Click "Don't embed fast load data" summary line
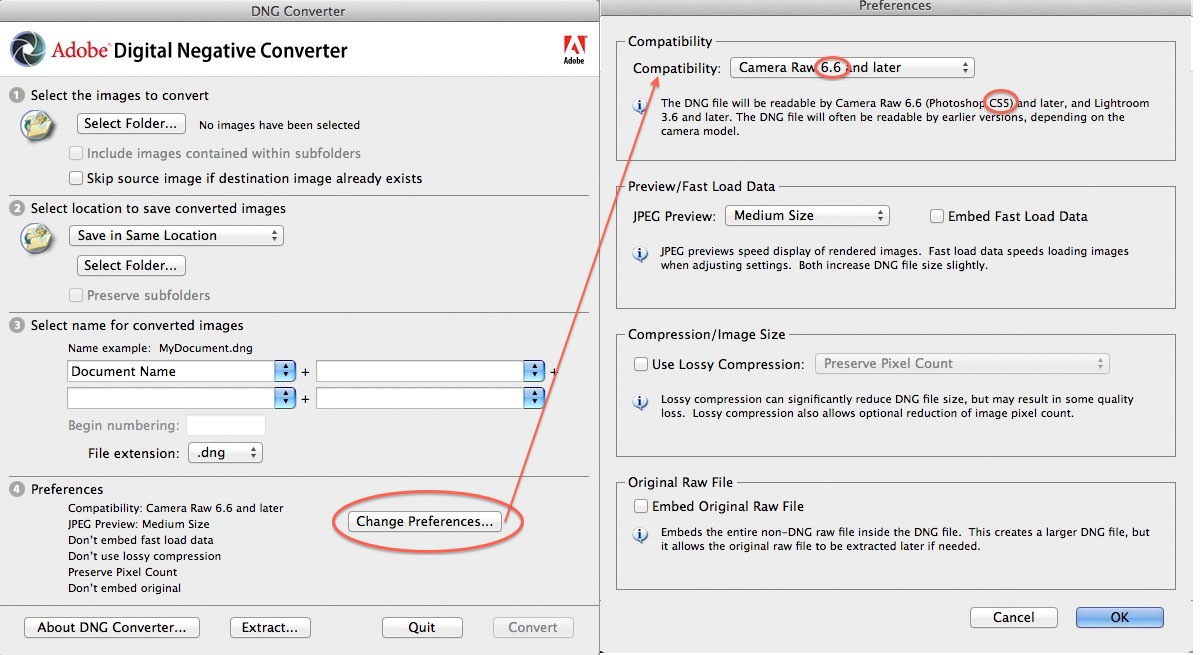 (141, 540)
